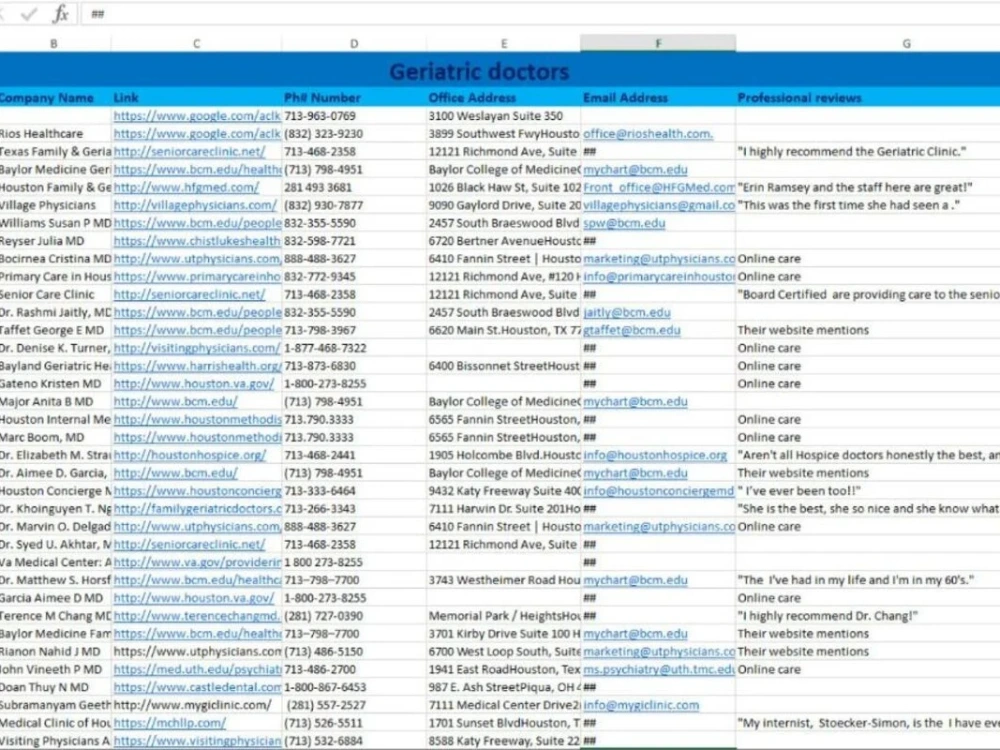Select phone number (281) 727-0390
This screenshot has width=1000, height=750.
[323, 616]
